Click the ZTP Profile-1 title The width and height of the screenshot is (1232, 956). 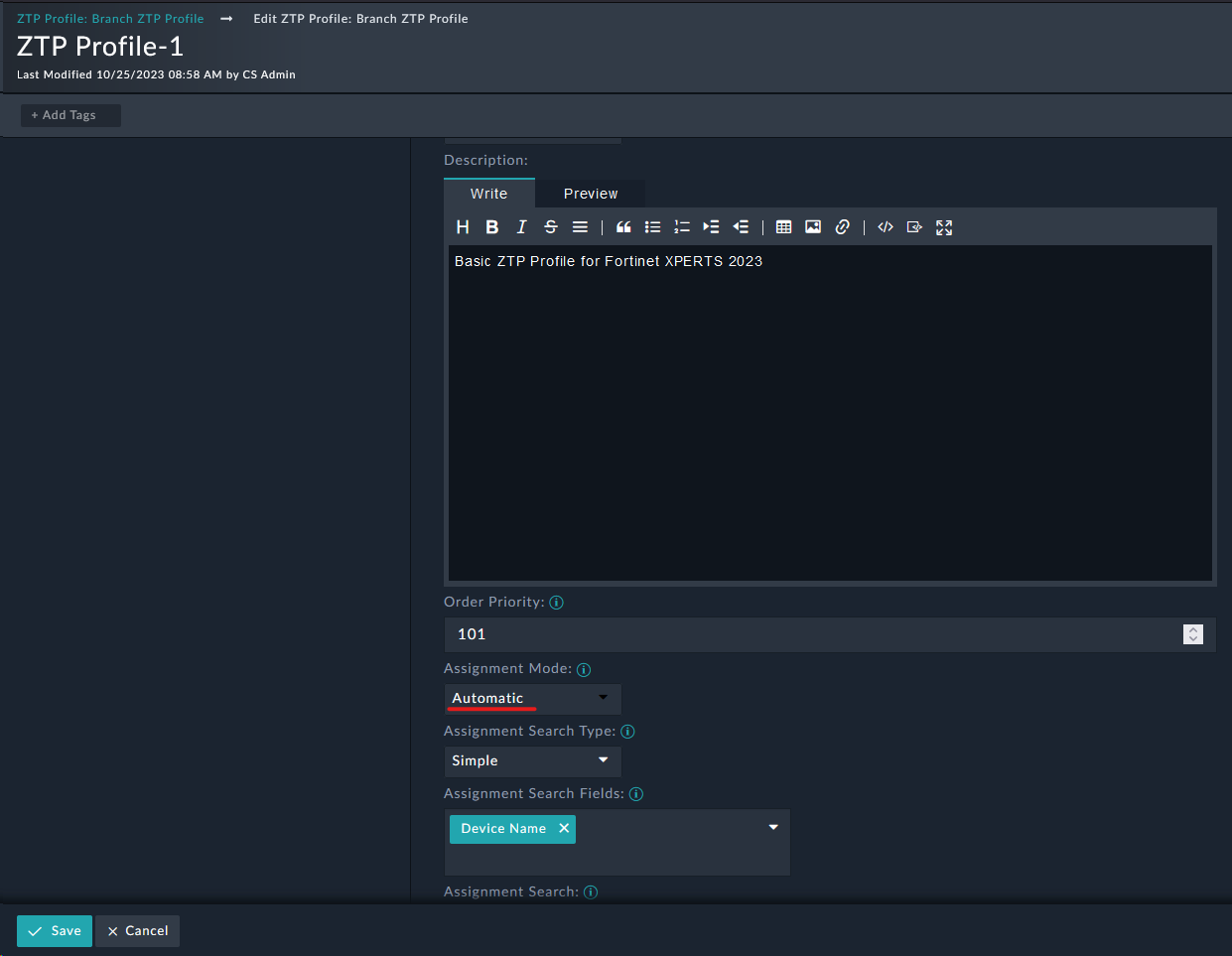pos(100,47)
